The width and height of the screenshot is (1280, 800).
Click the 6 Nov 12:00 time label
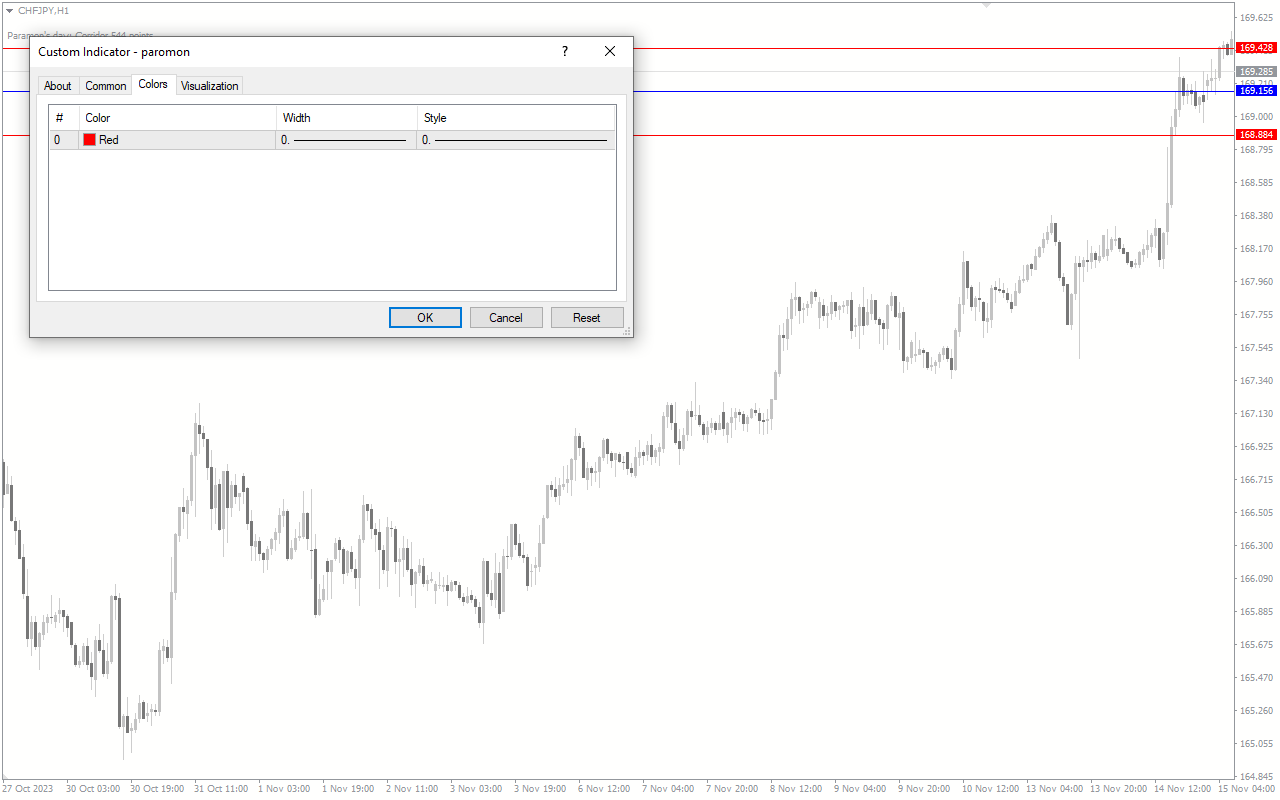click(x=604, y=789)
